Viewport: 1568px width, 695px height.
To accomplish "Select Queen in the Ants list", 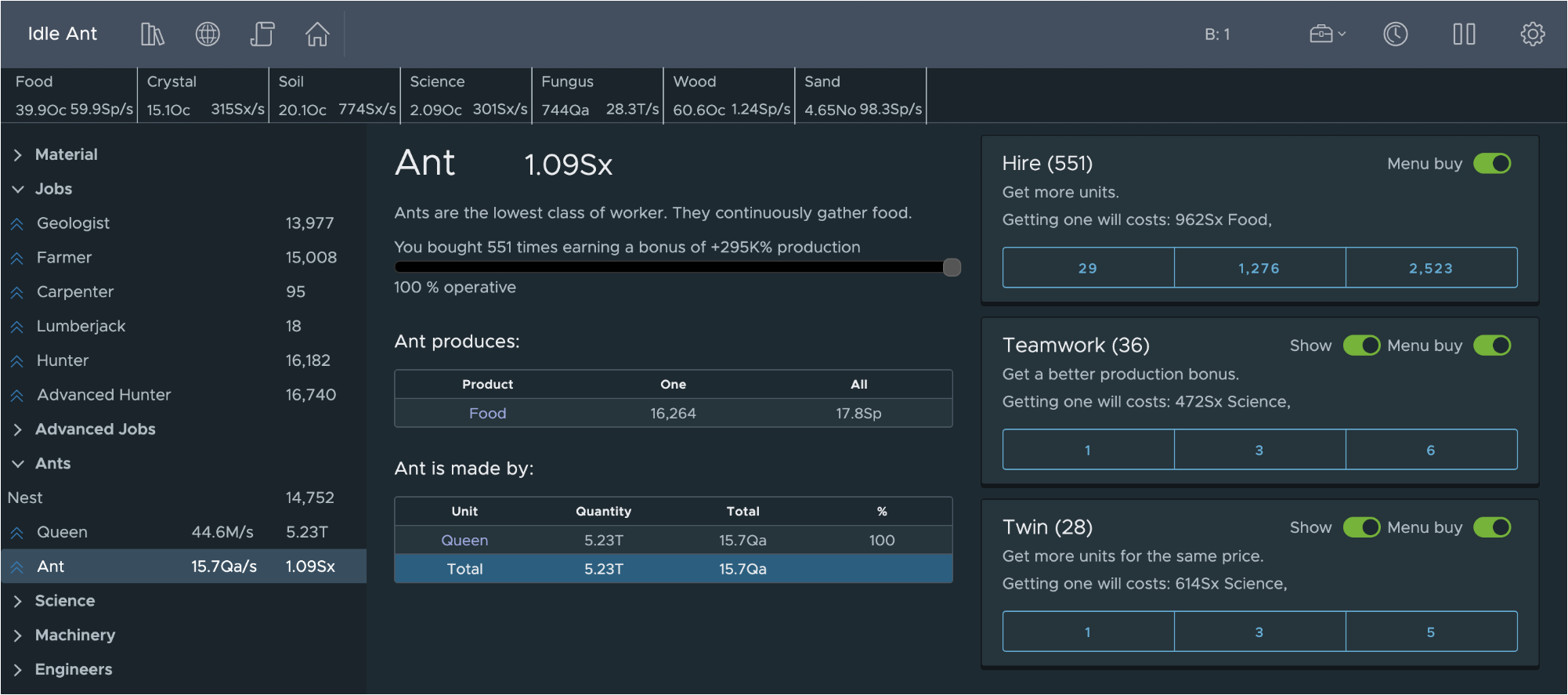I will pos(183,533).
